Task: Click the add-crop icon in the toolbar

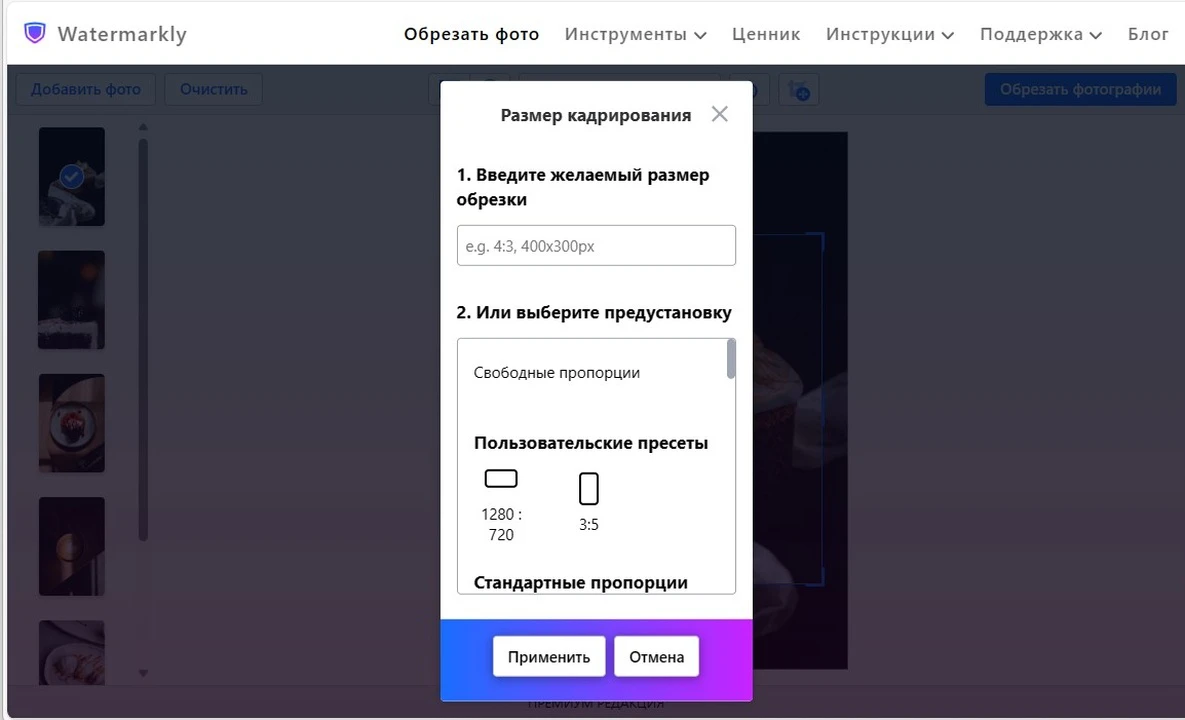Action: click(800, 90)
